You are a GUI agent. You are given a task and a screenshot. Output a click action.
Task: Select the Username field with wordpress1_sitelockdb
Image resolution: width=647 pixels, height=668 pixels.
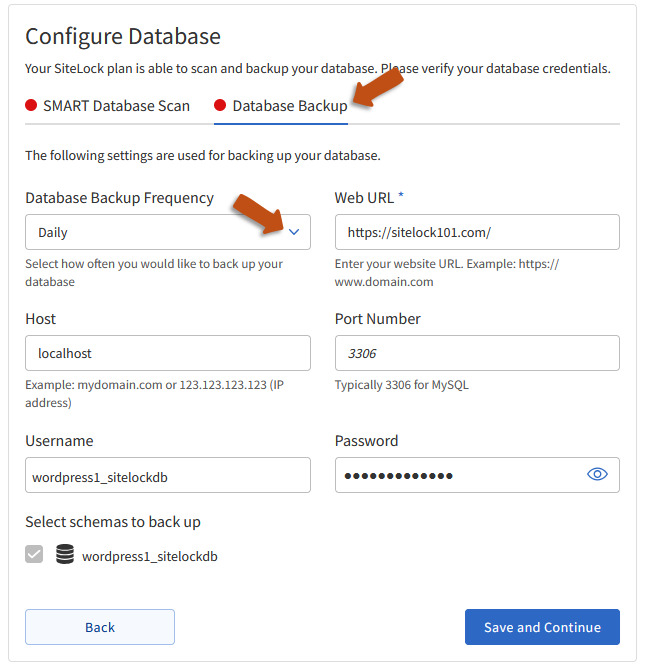pos(167,475)
